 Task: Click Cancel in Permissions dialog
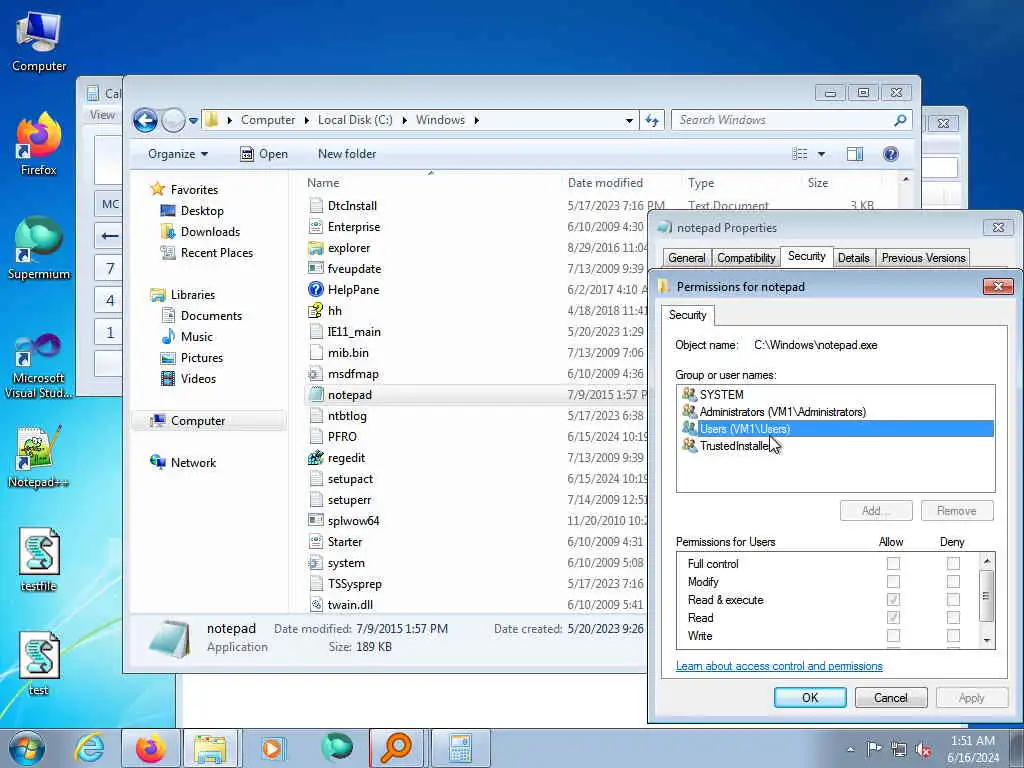click(891, 697)
